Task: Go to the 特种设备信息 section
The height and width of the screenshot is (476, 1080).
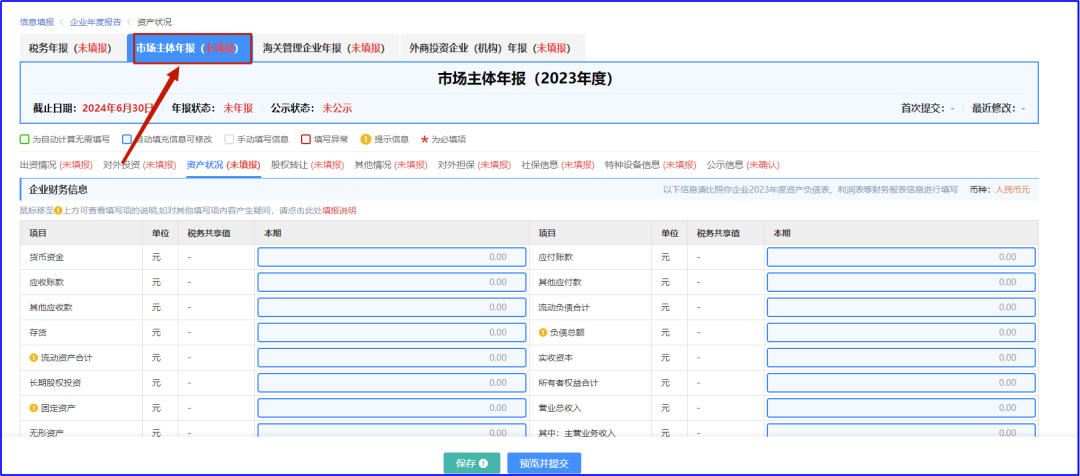Action: click(650, 165)
